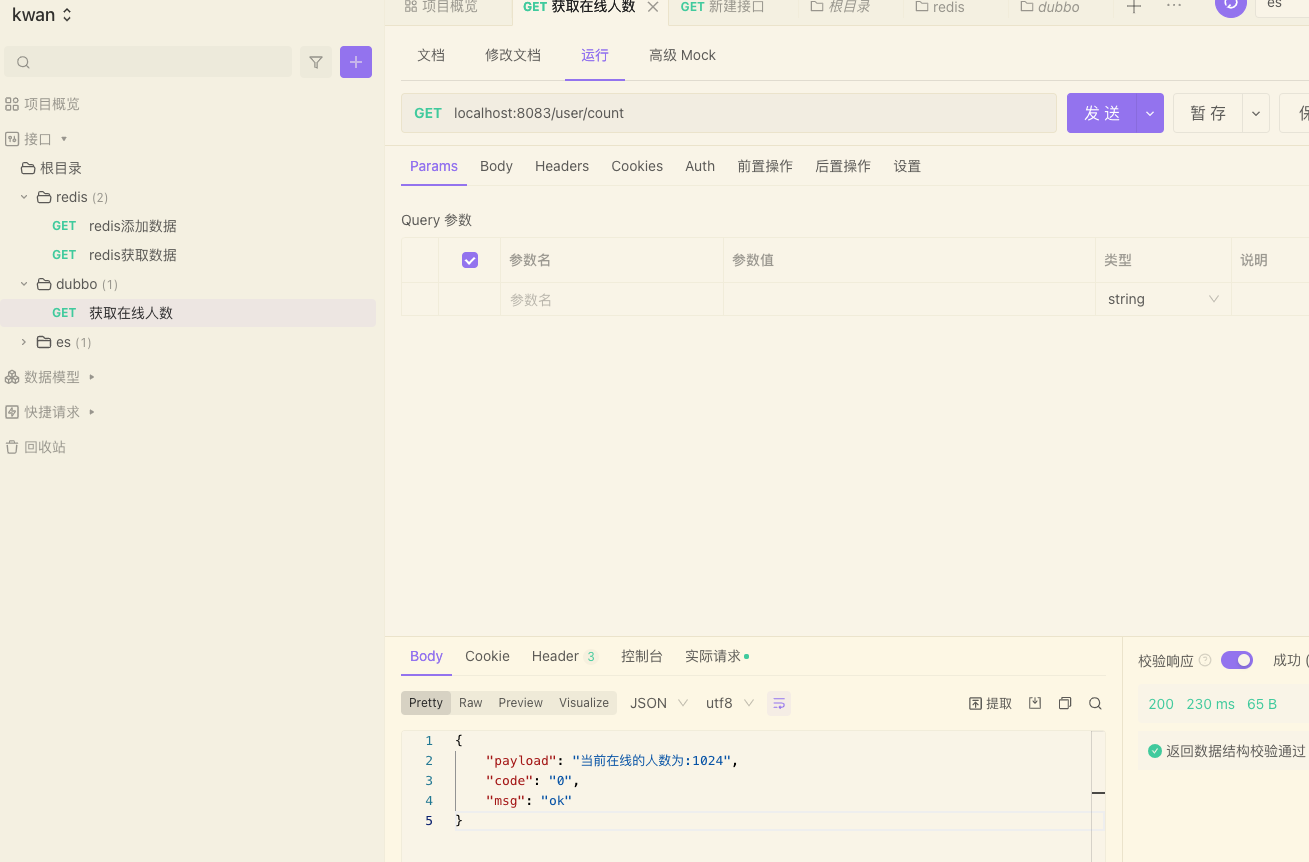Close the 获取在线人数 tab
Image resolution: width=1309 pixels, height=862 pixels.
pyautogui.click(x=653, y=7)
